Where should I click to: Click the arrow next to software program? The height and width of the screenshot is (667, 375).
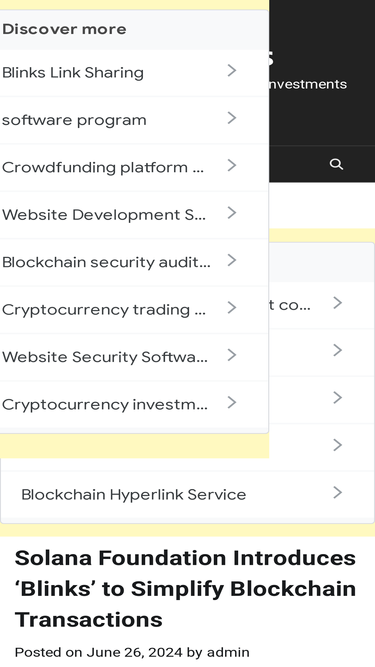tap(232, 118)
